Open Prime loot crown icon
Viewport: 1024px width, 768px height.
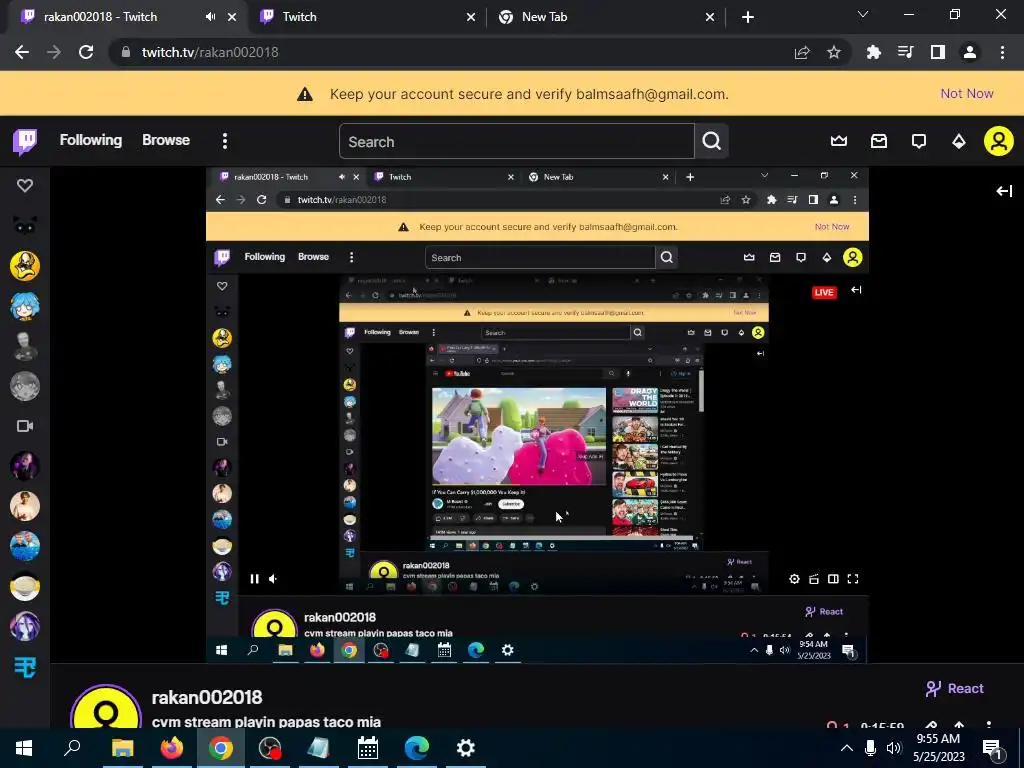point(839,141)
